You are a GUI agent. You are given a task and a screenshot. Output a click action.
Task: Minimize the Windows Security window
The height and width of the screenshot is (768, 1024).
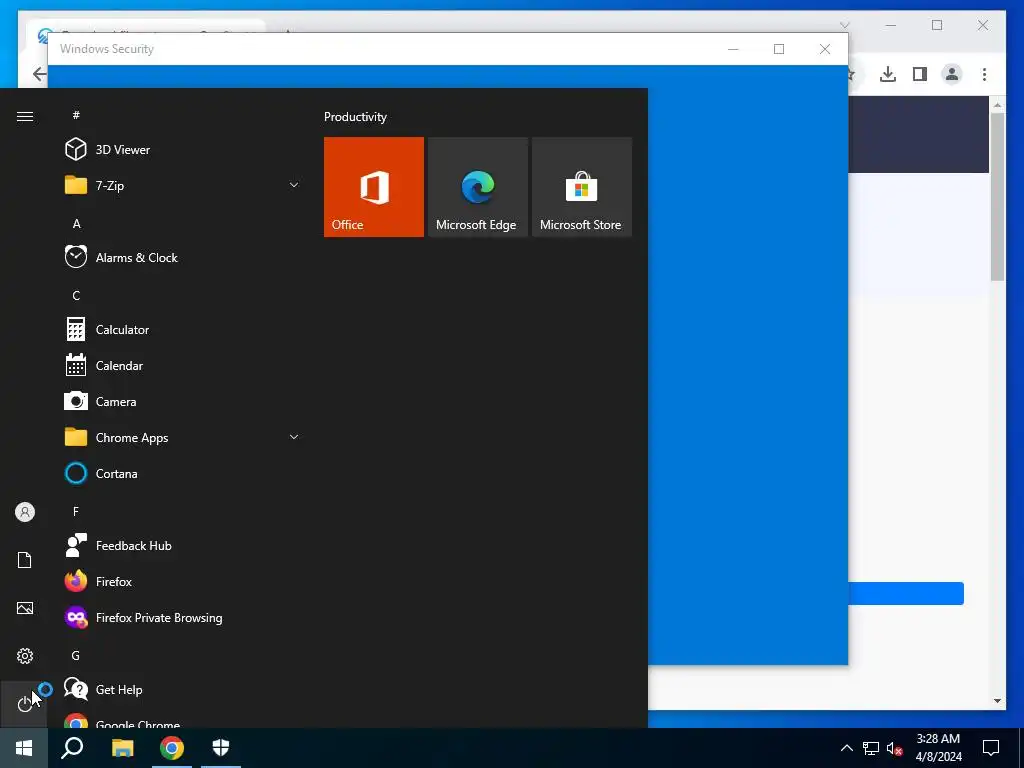pyautogui.click(x=733, y=49)
